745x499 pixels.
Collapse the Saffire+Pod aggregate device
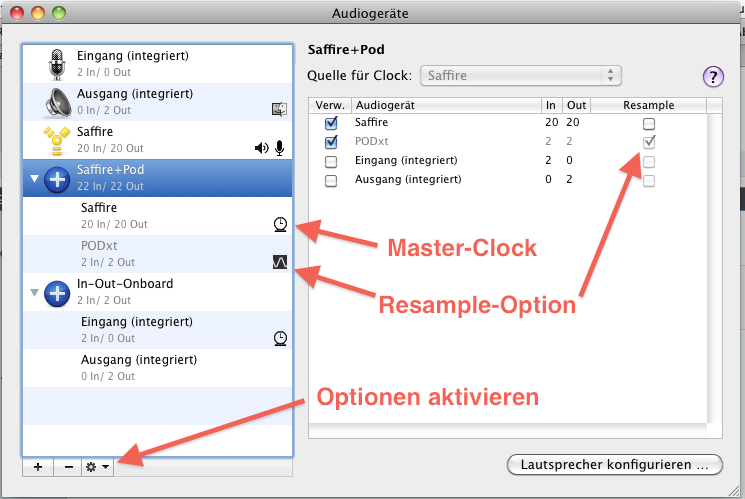coord(36,178)
